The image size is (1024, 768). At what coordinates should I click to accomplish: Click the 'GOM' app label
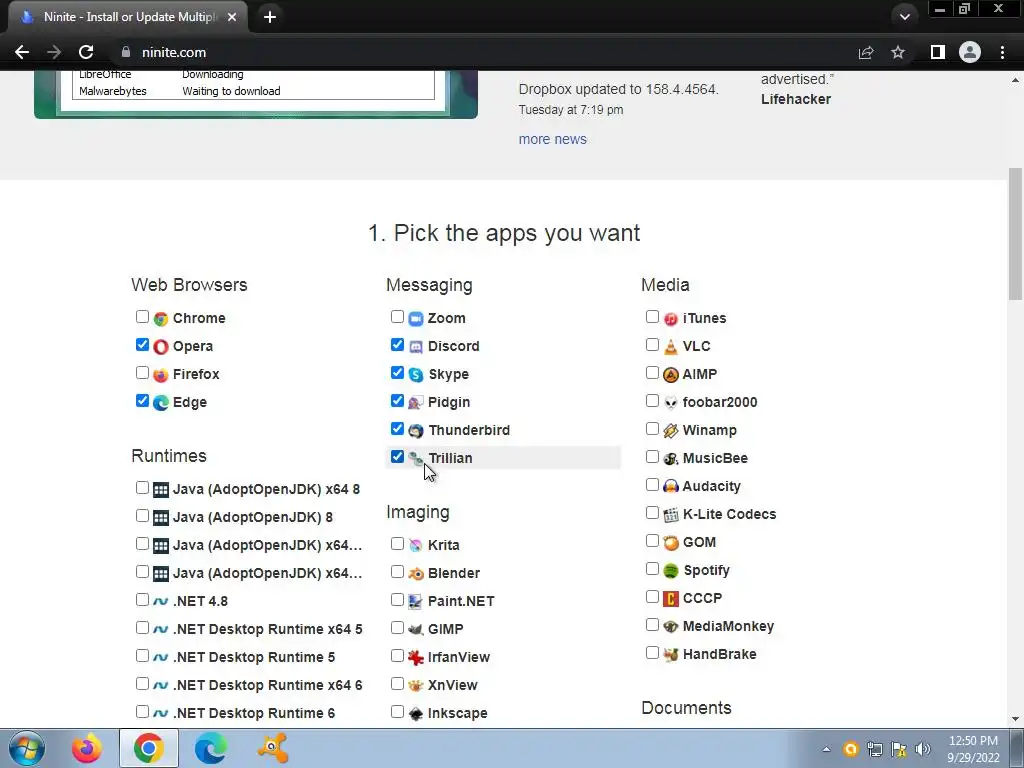pyautogui.click(x=699, y=543)
